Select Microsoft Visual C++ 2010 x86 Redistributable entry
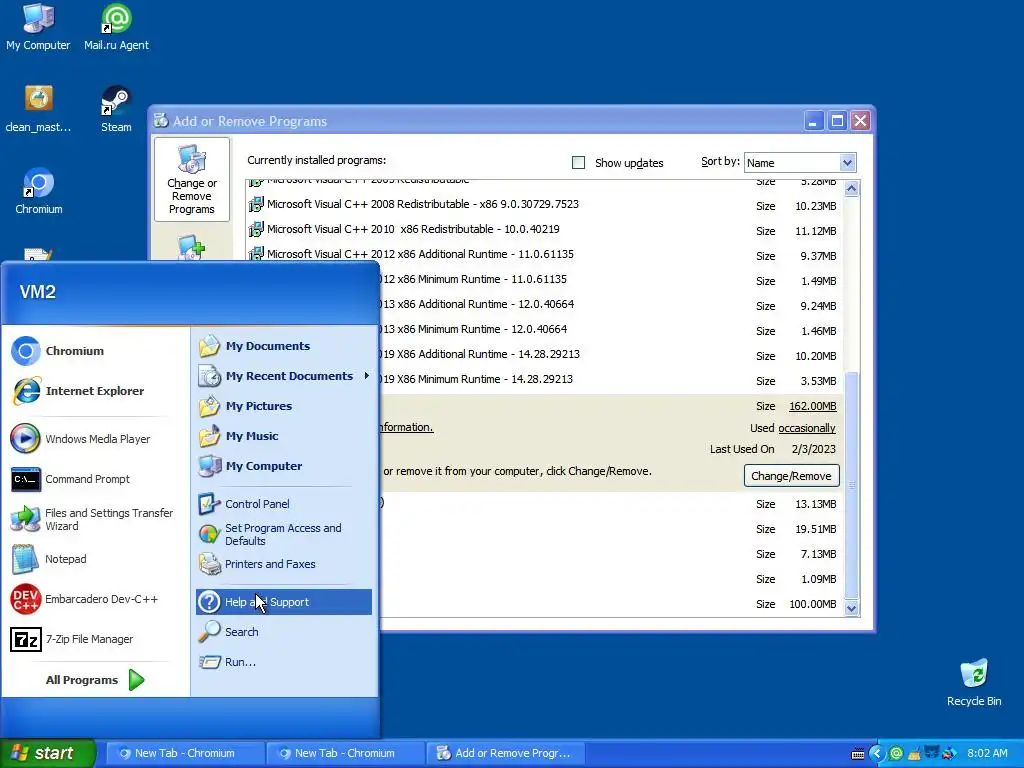The image size is (1024, 768). click(x=544, y=229)
